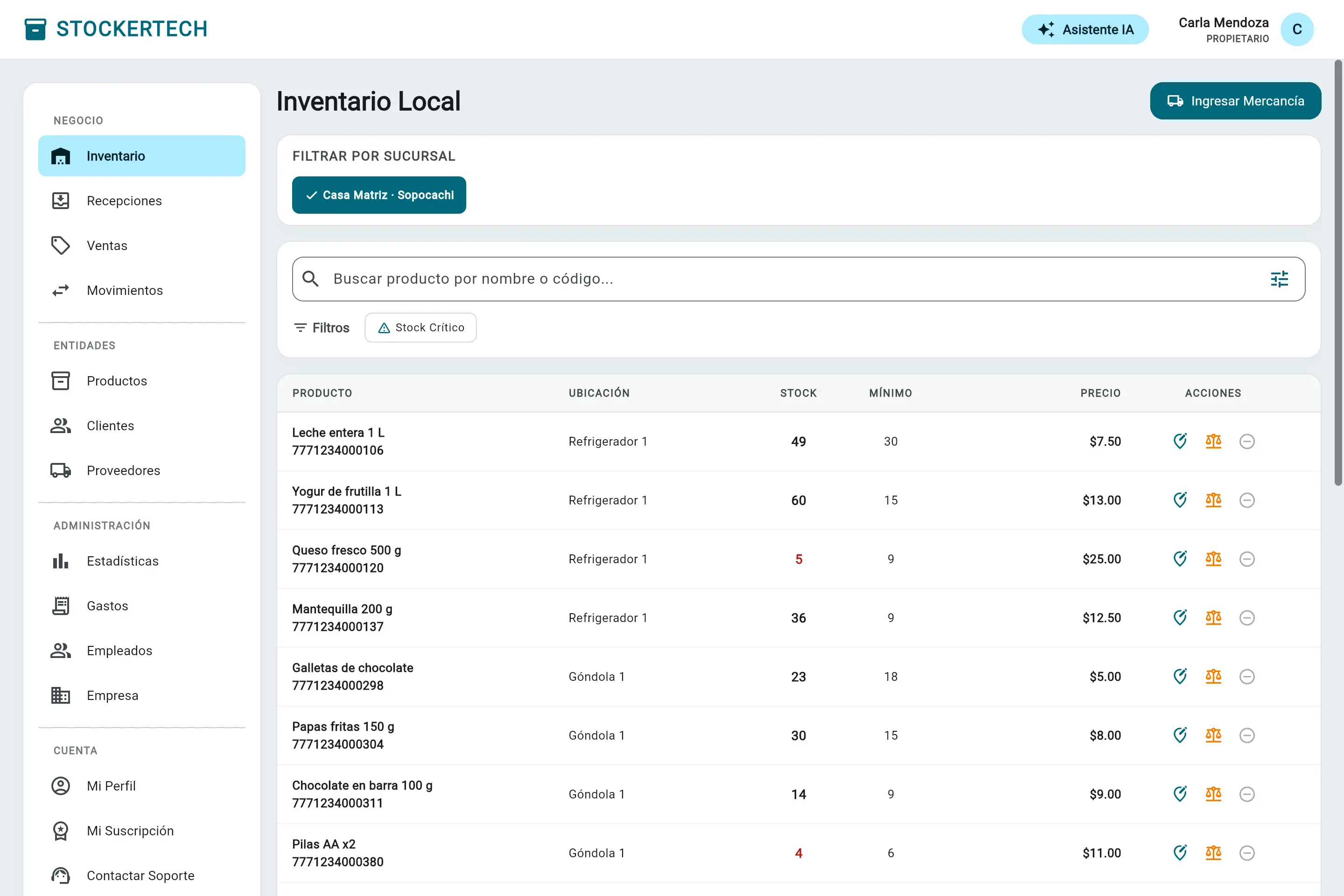Click the balance scale icon for Yogur de frutilla

click(1213, 500)
